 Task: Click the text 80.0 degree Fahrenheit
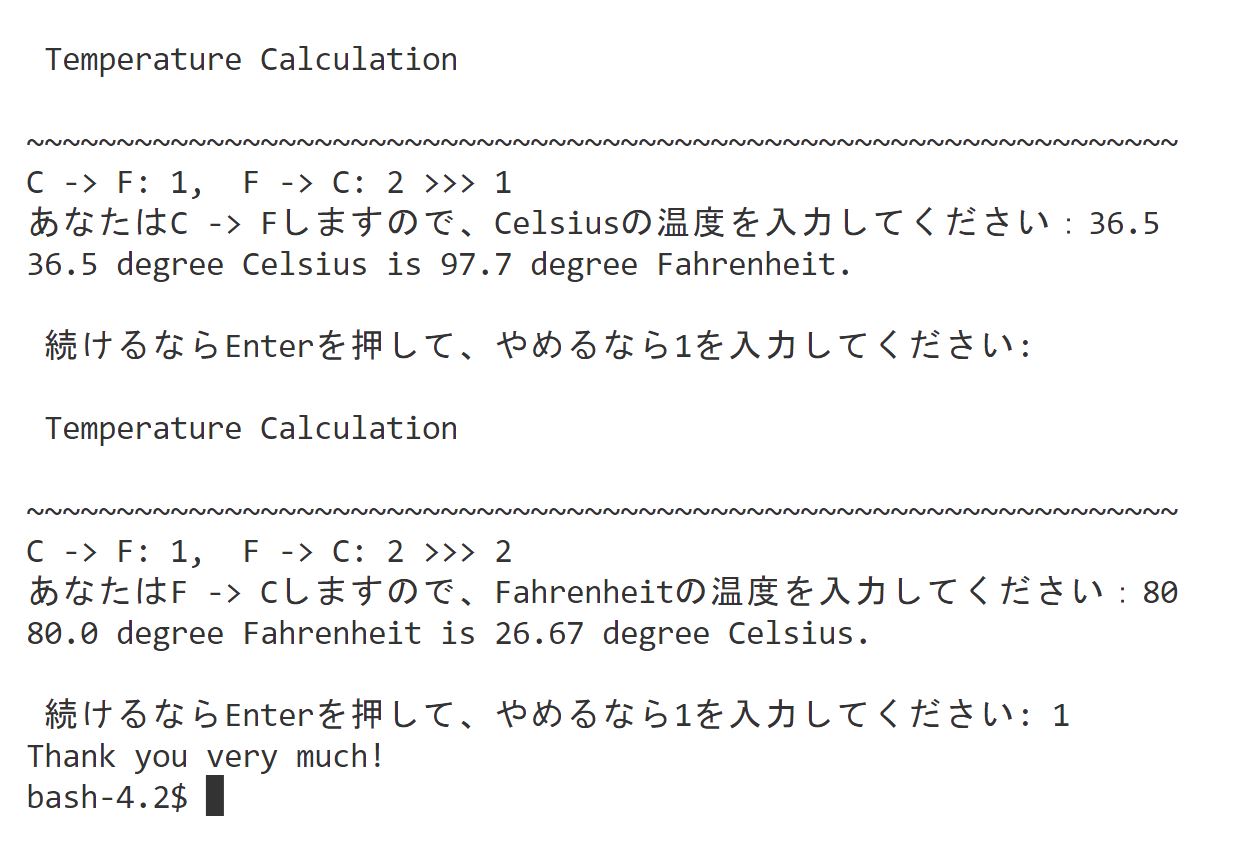[x=224, y=634]
